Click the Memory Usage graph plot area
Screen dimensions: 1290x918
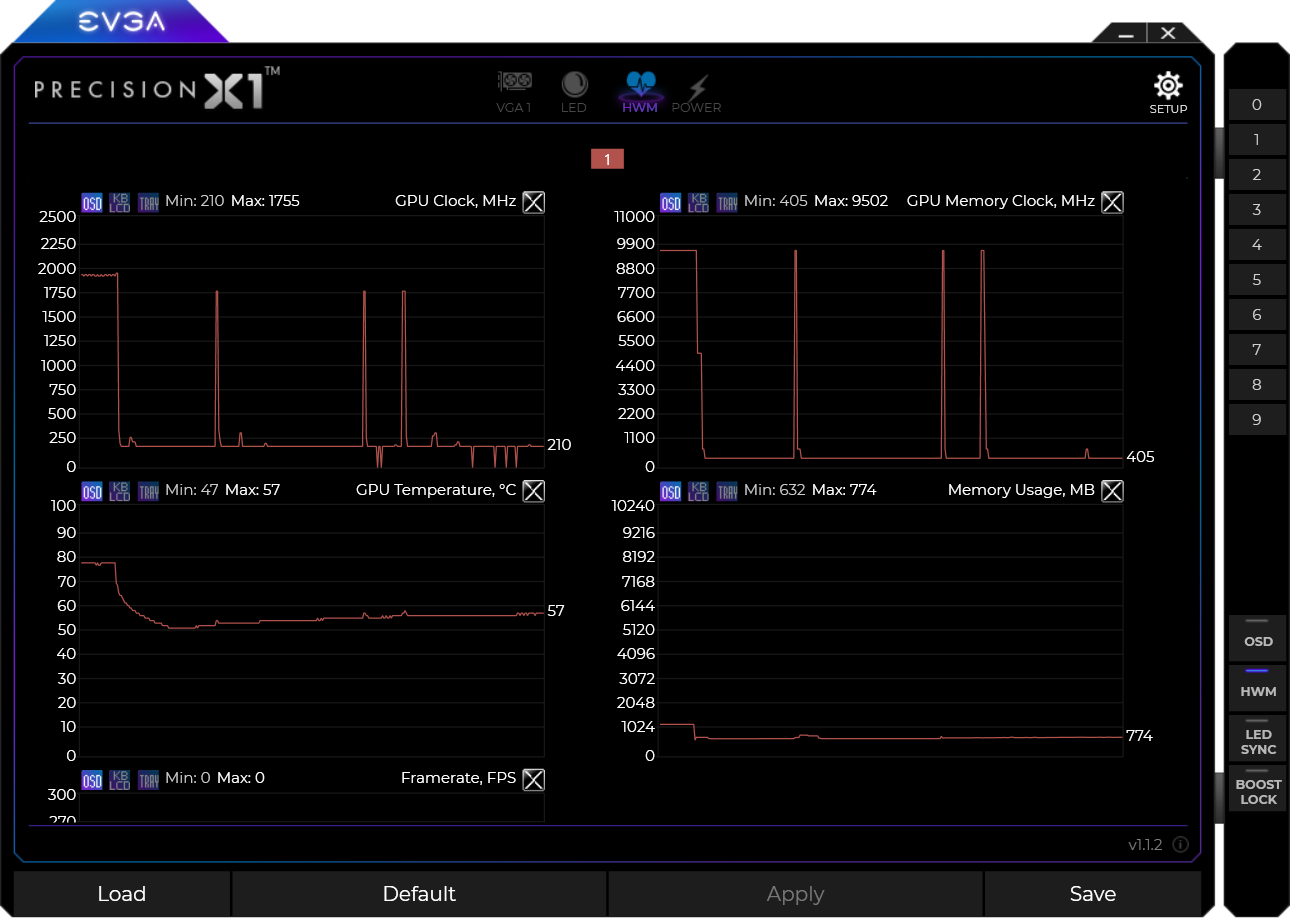click(891, 631)
